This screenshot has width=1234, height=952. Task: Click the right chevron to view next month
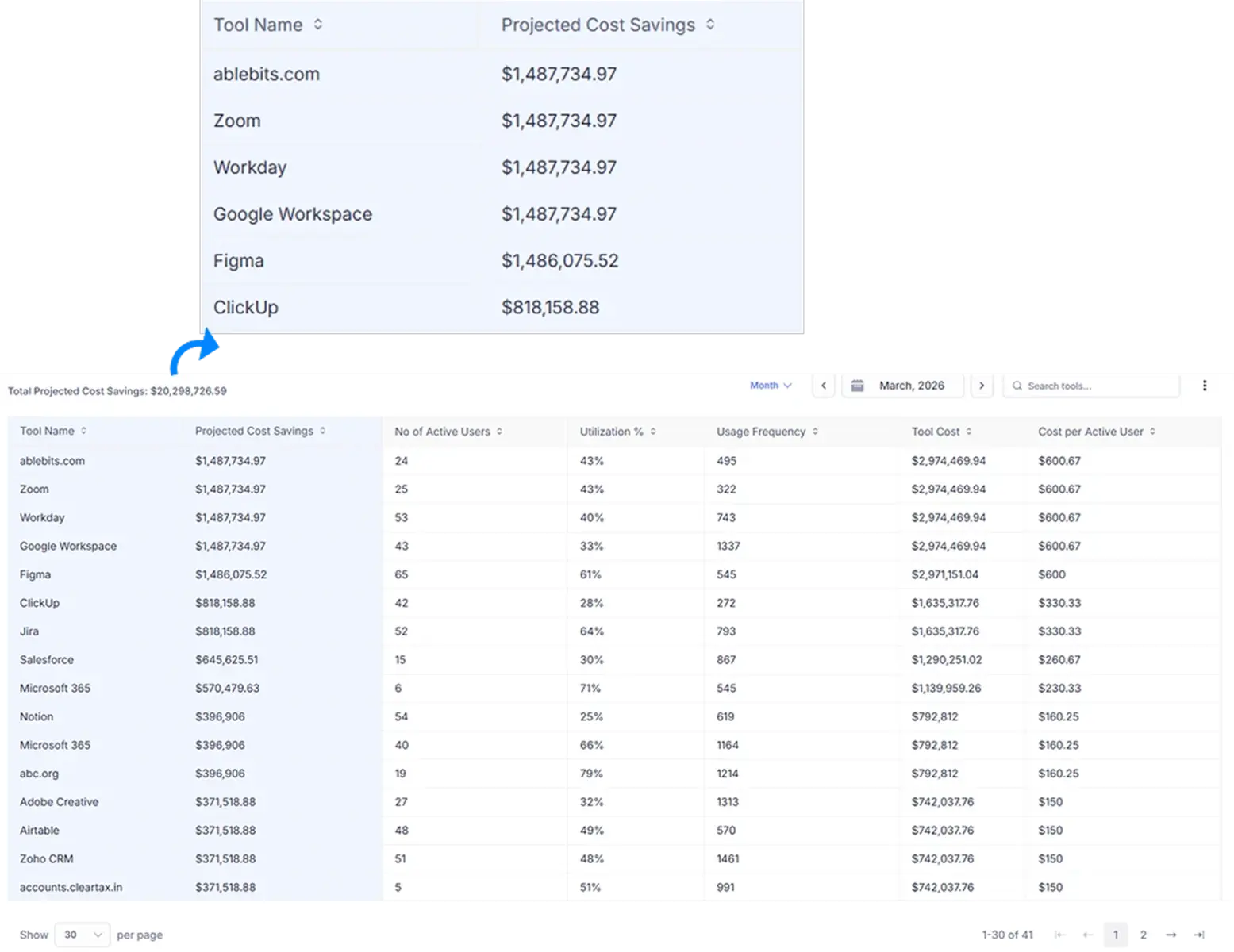tap(982, 386)
